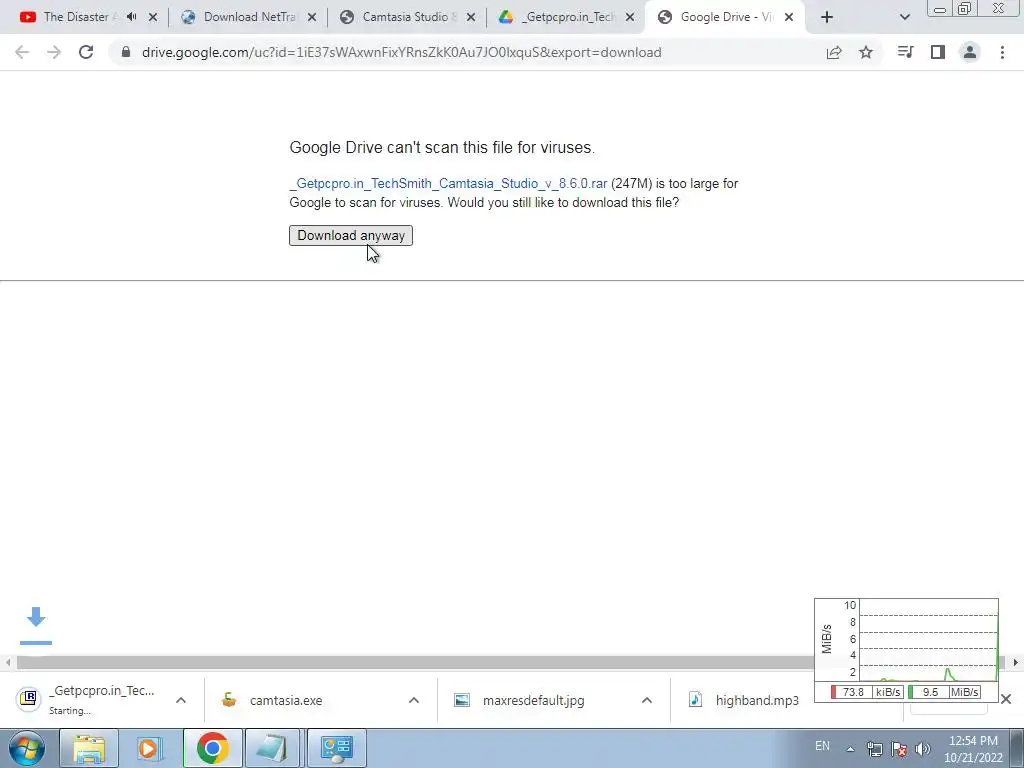
Task: Share this page icon
Action: [834, 52]
